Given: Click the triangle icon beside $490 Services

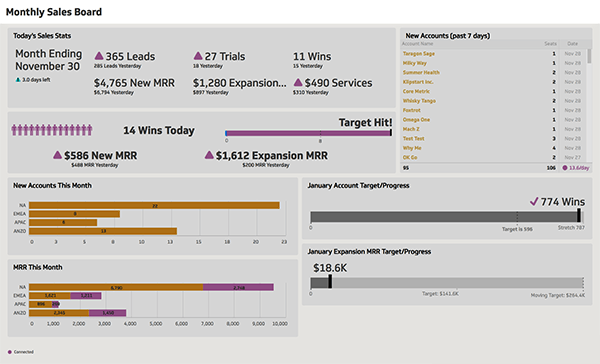Looking at the screenshot, I should (x=298, y=82).
